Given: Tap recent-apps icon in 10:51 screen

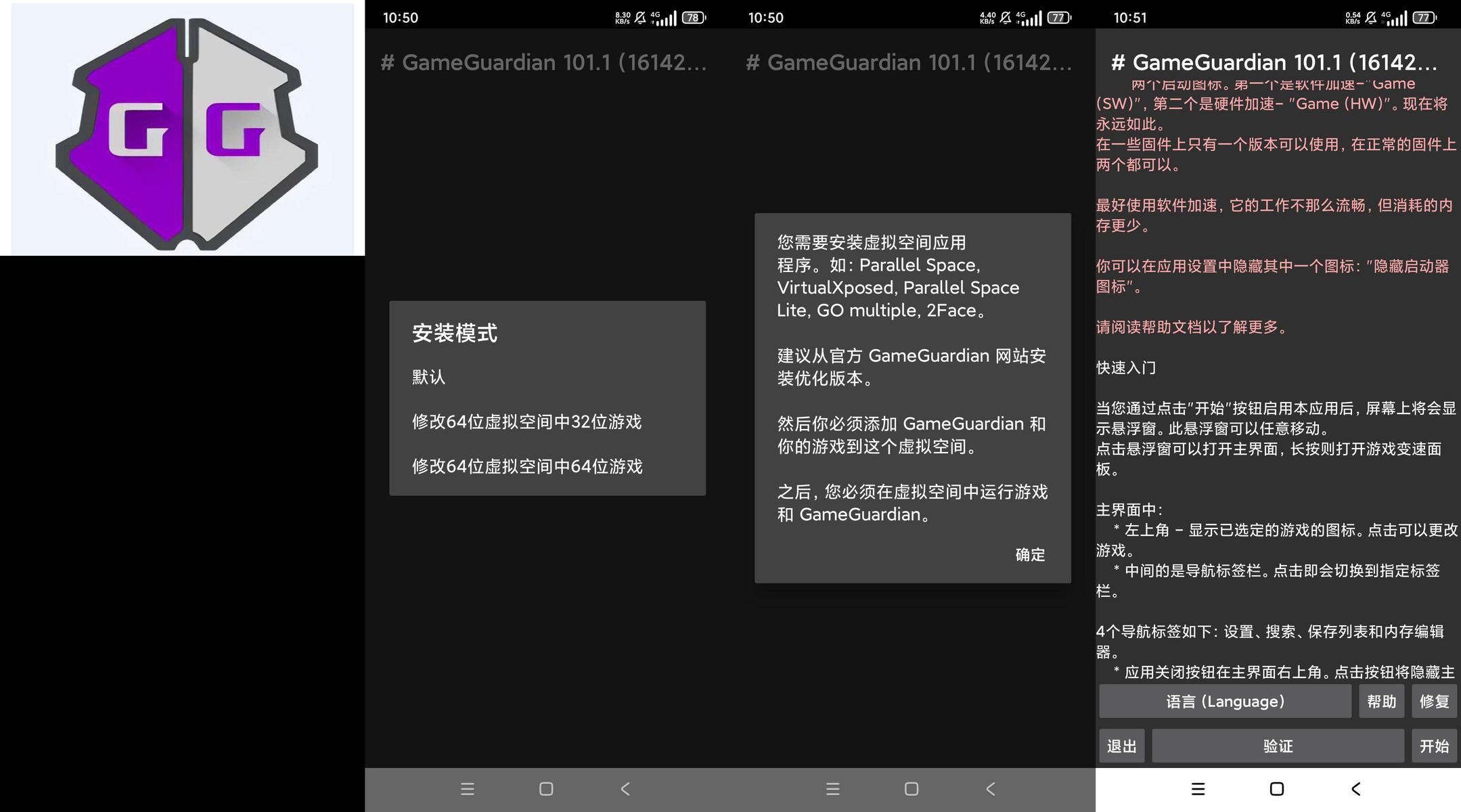Looking at the screenshot, I should [x=1198, y=789].
